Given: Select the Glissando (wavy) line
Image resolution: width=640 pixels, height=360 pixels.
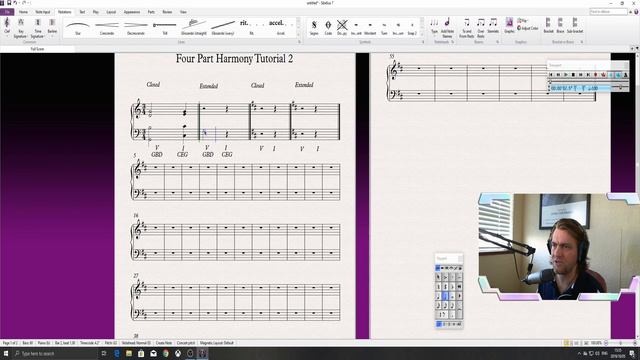Looking at the screenshot, I should pos(223,27).
